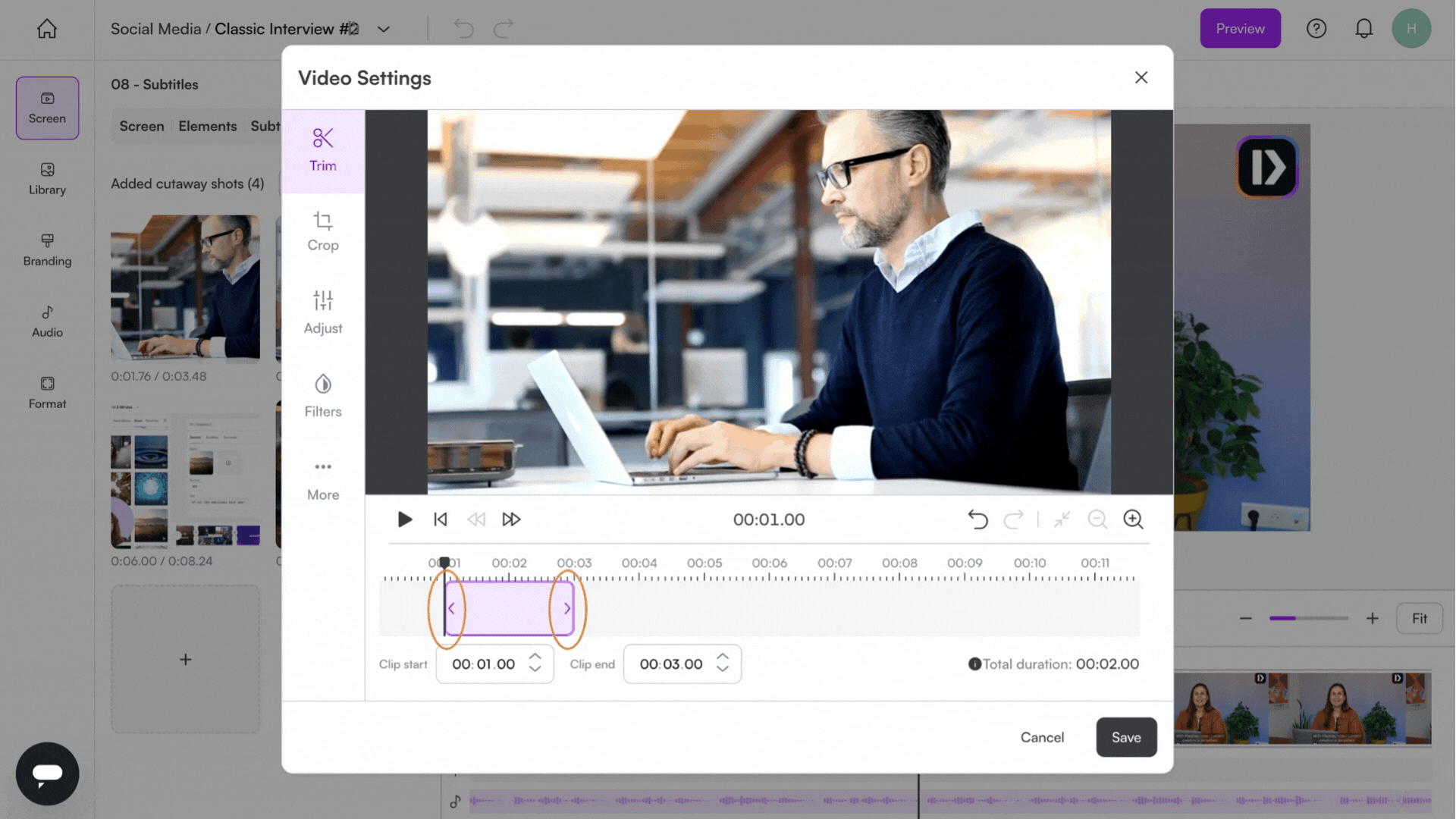Switch to the Elements tab
This screenshot has width=1456, height=819.
(x=207, y=126)
